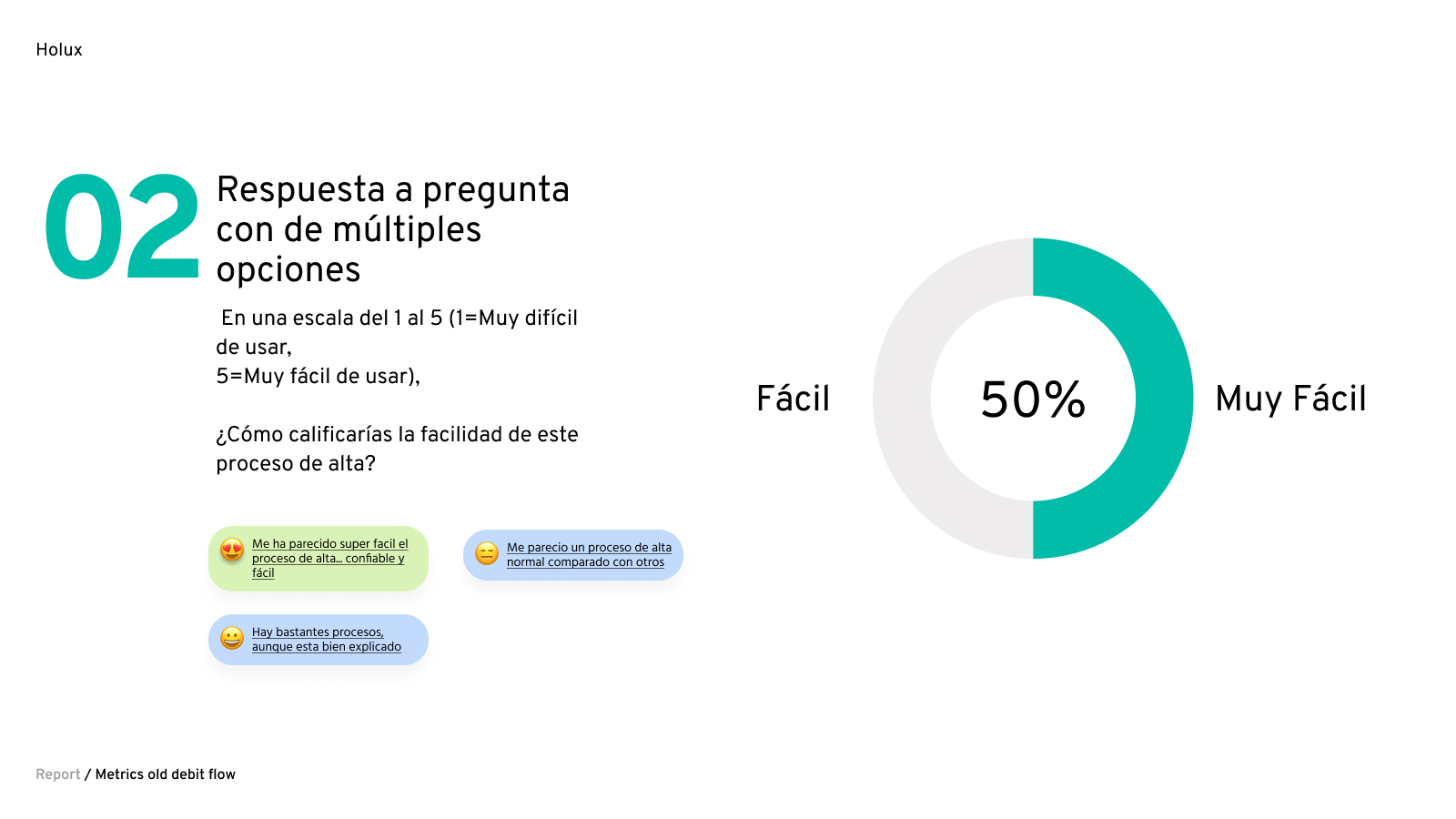Click the 'Respuesta a pregunta' heading
The width and height of the screenshot is (1456, 819).
(x=392, y=189)
